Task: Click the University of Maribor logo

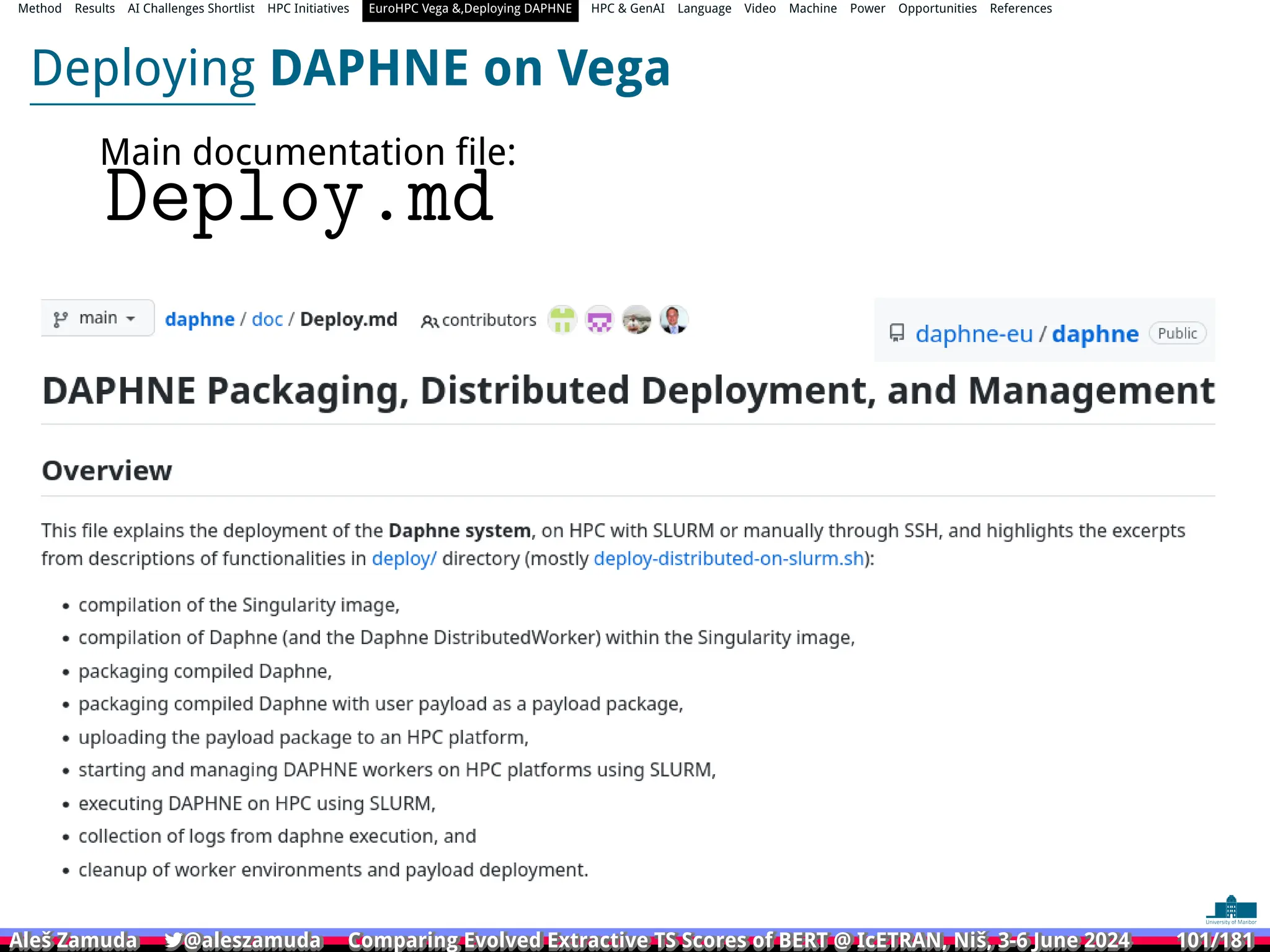Action: click(x=1231, y=910)
